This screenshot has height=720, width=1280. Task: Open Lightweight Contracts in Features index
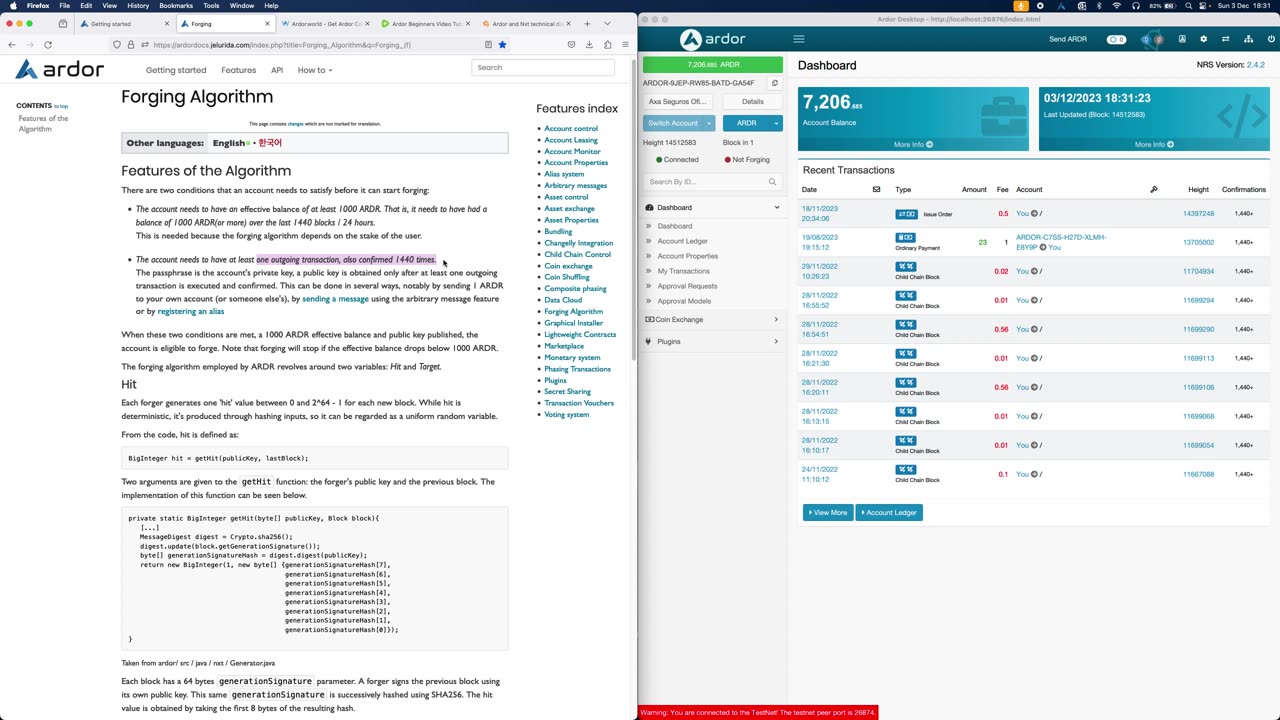[580, 334]
